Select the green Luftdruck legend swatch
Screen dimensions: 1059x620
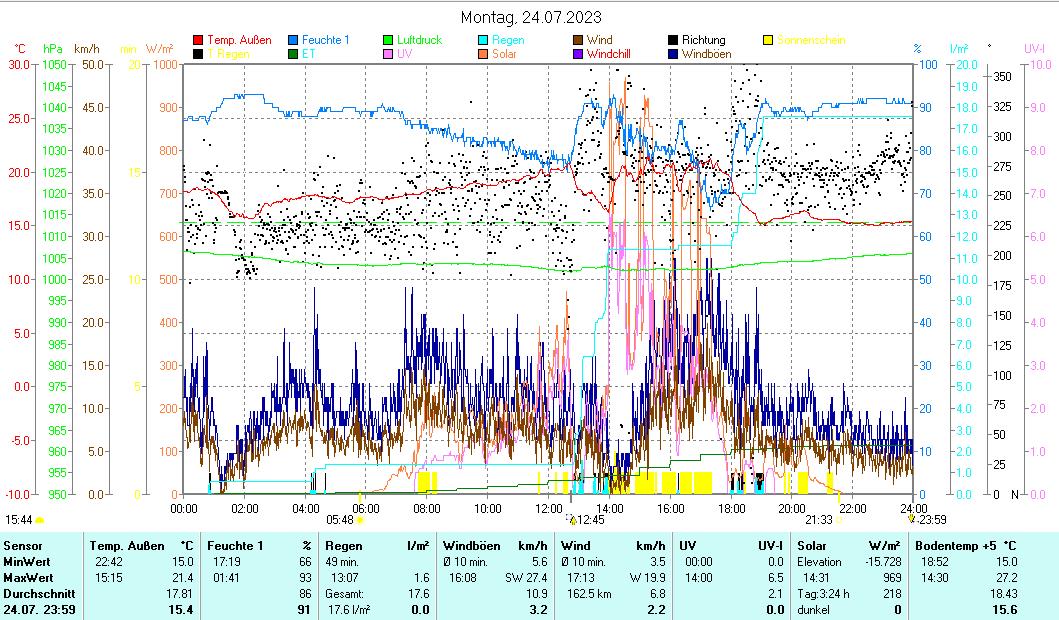[x=388, y=40]
